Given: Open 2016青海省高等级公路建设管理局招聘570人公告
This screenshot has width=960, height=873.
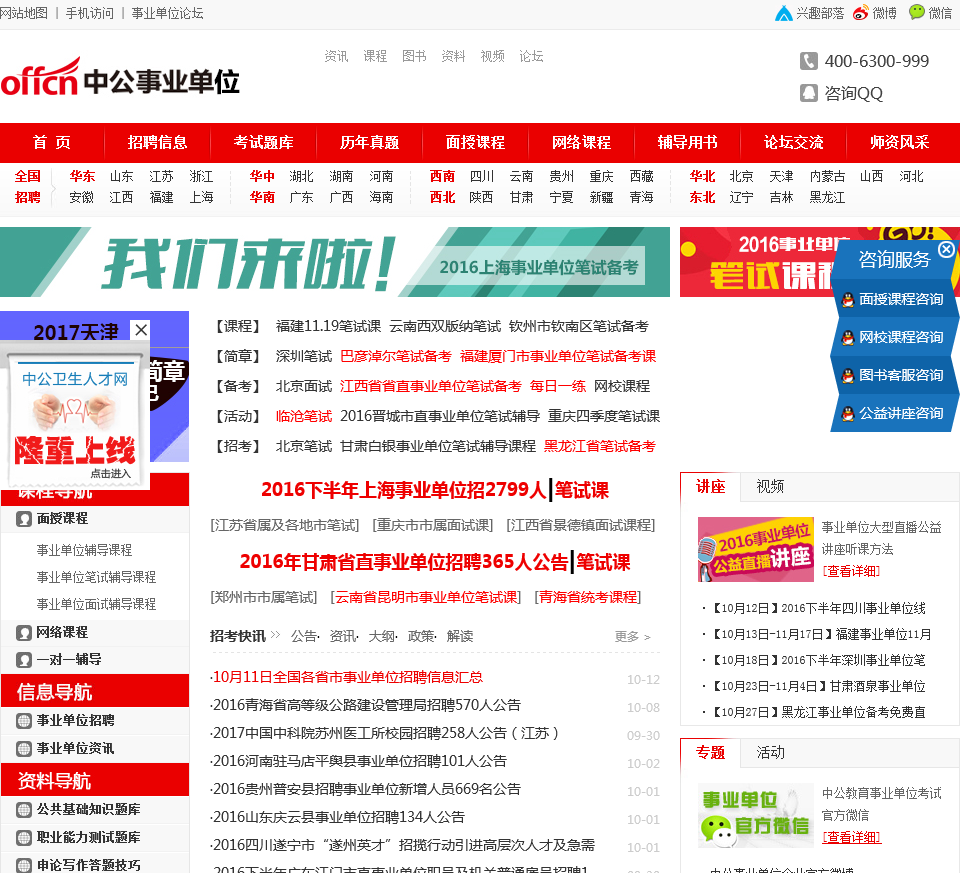Looking at the screenshot, I should [x=366, y=705].
